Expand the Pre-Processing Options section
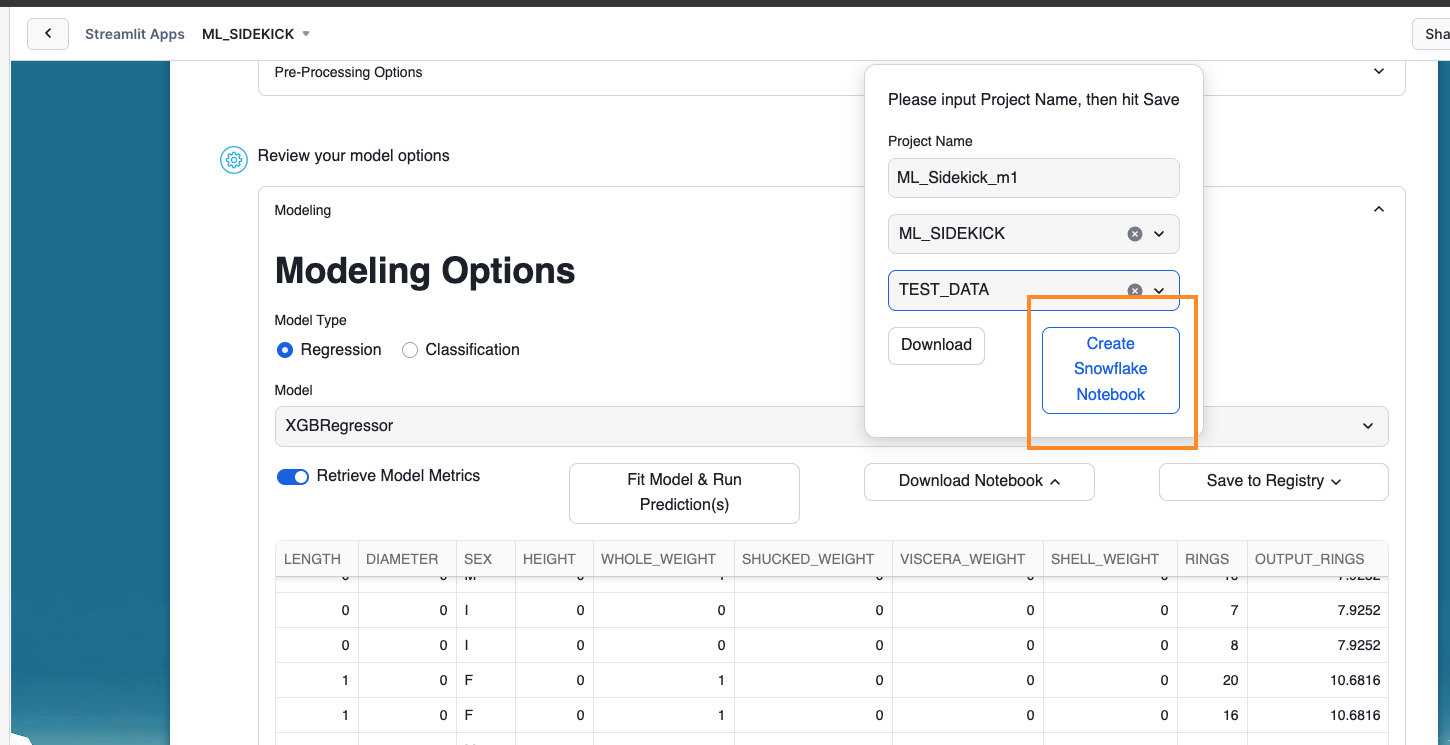The image size is (1450, 745). tap(1378, 72)
